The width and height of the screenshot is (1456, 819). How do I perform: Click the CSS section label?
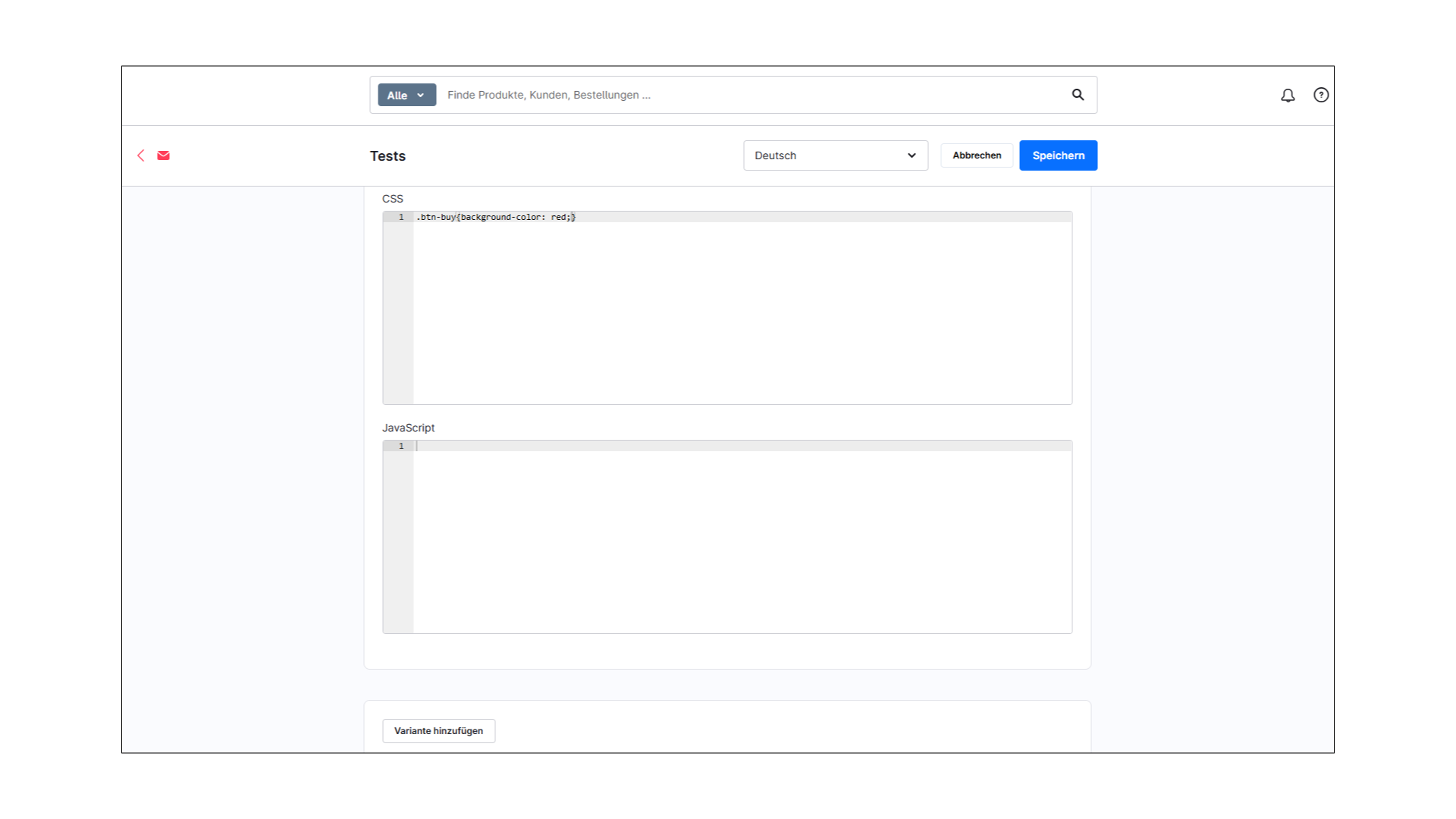(x=393, y=199)
